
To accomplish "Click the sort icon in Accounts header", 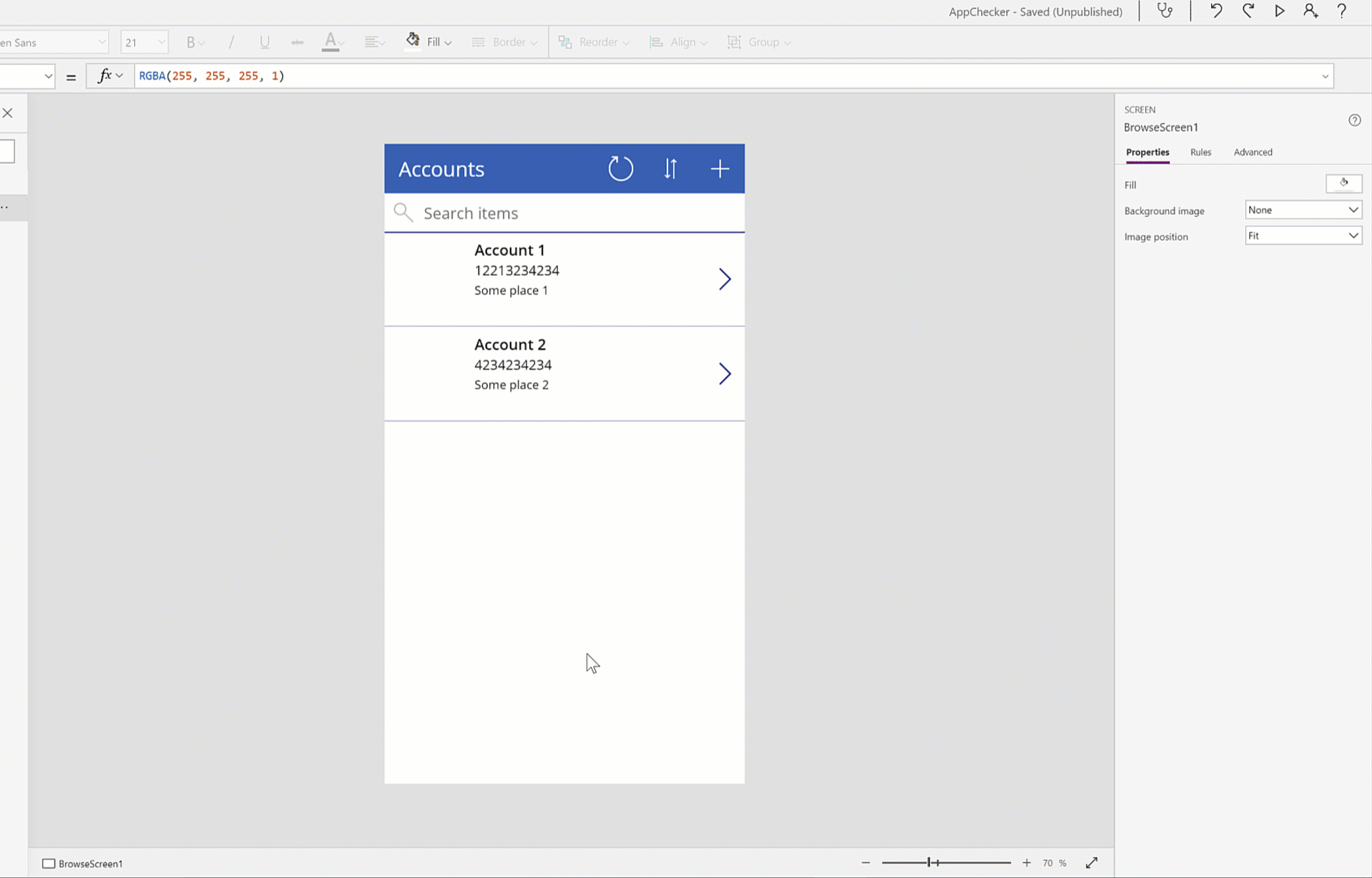I will pos(670,169).
